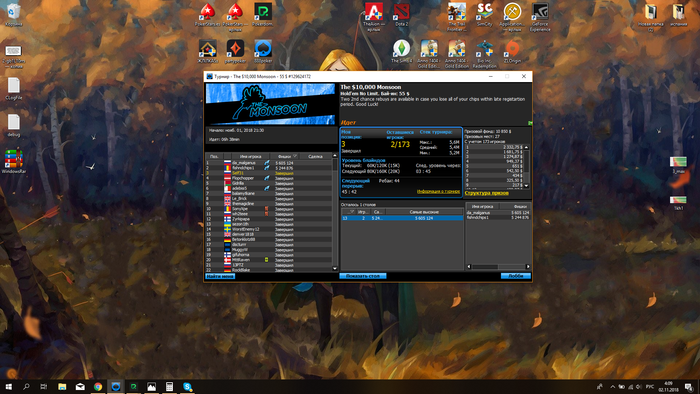The image size is (700, 394).
Task: Select the GeForce Experience desktop icon
Action: [540, 17]
